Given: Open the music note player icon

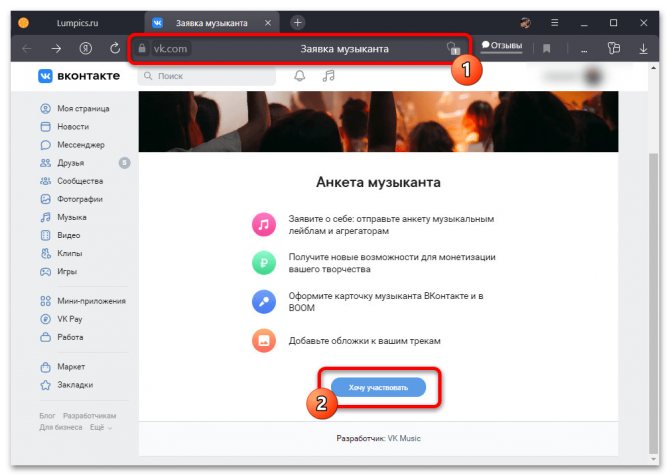Looking at the screenshot, I should click(x=328, y=76).
